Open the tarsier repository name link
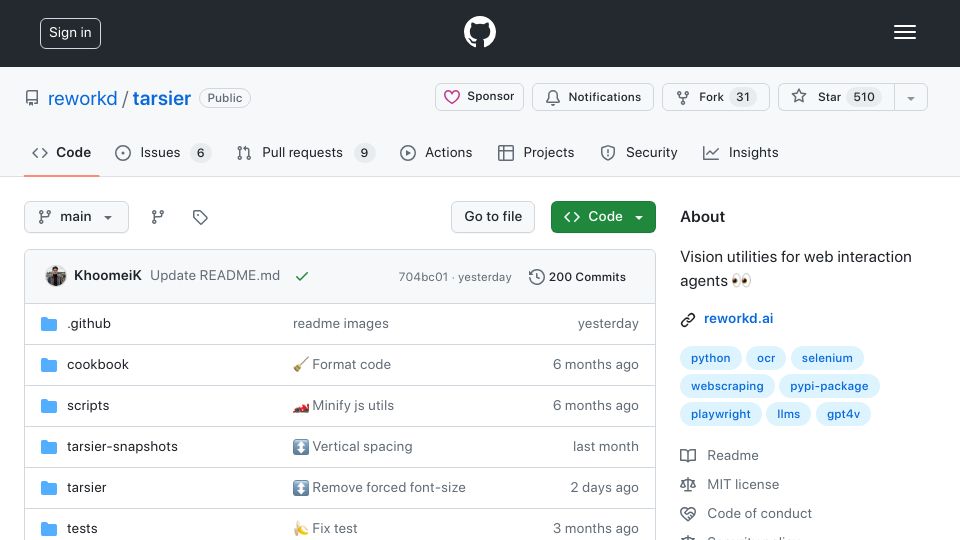Image resolution: width=960 pixels, height=540 pixels. (x=162, y=99)
